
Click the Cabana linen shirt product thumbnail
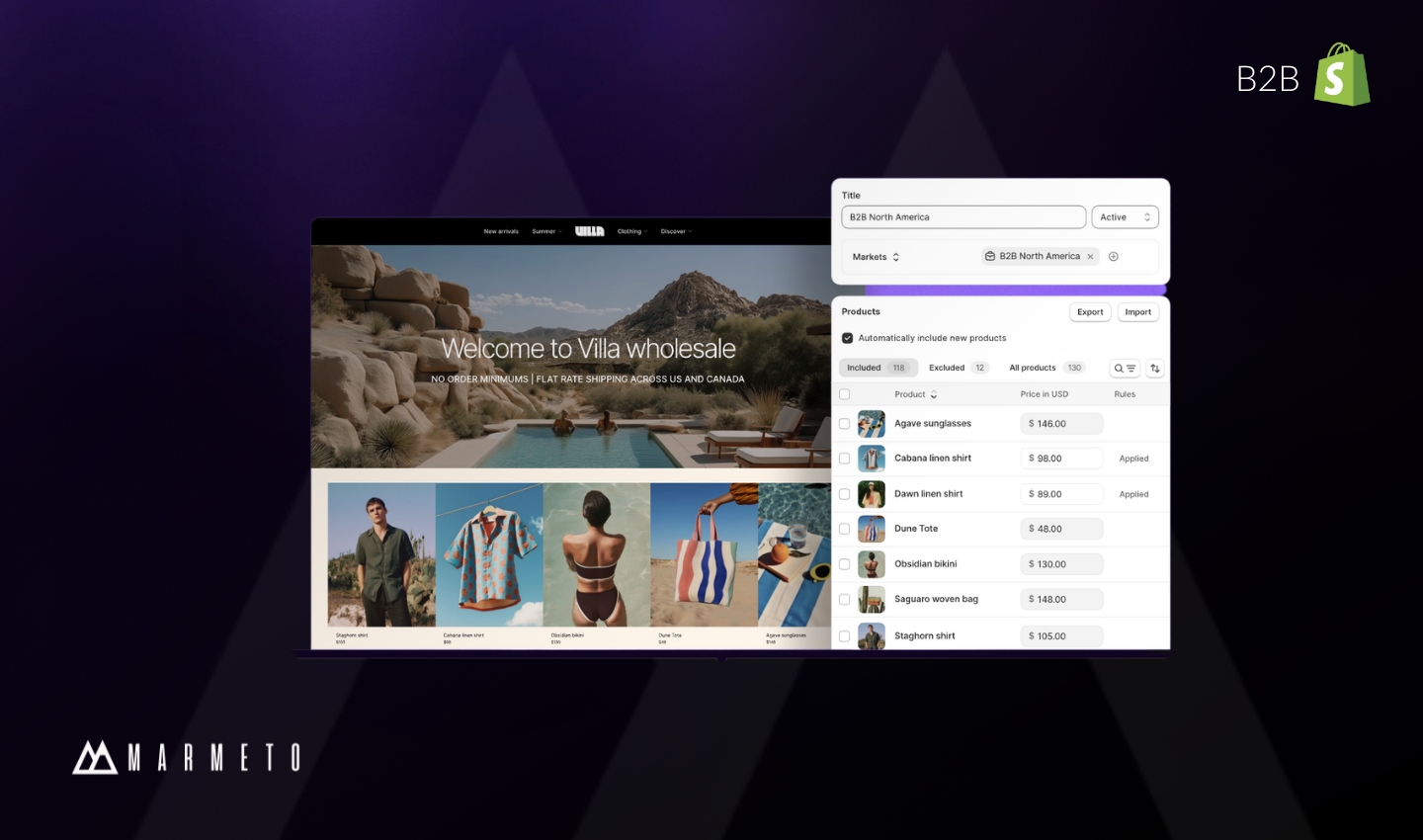coord(872,459)
